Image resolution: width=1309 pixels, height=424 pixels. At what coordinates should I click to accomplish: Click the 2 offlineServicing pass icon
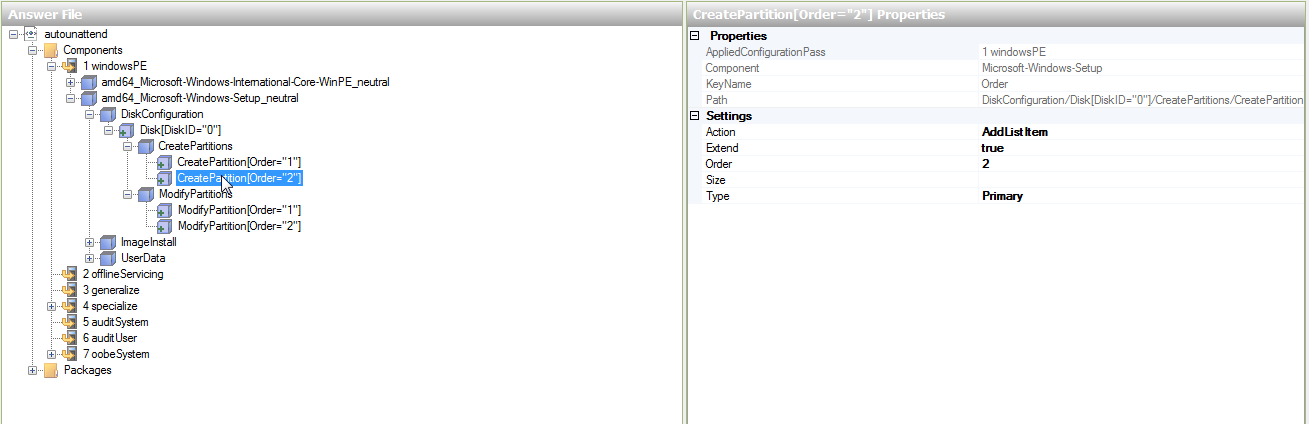pos(69,274)
